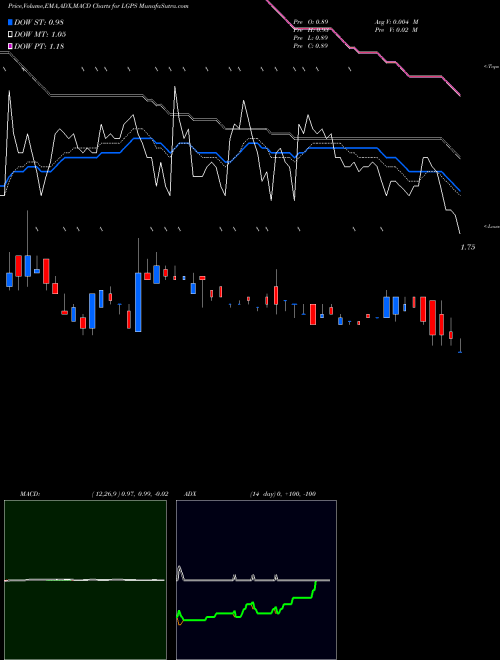Click the 'Pre O: 0.89' open value
The height and width of the screenshot is (660, 500).
311,21
